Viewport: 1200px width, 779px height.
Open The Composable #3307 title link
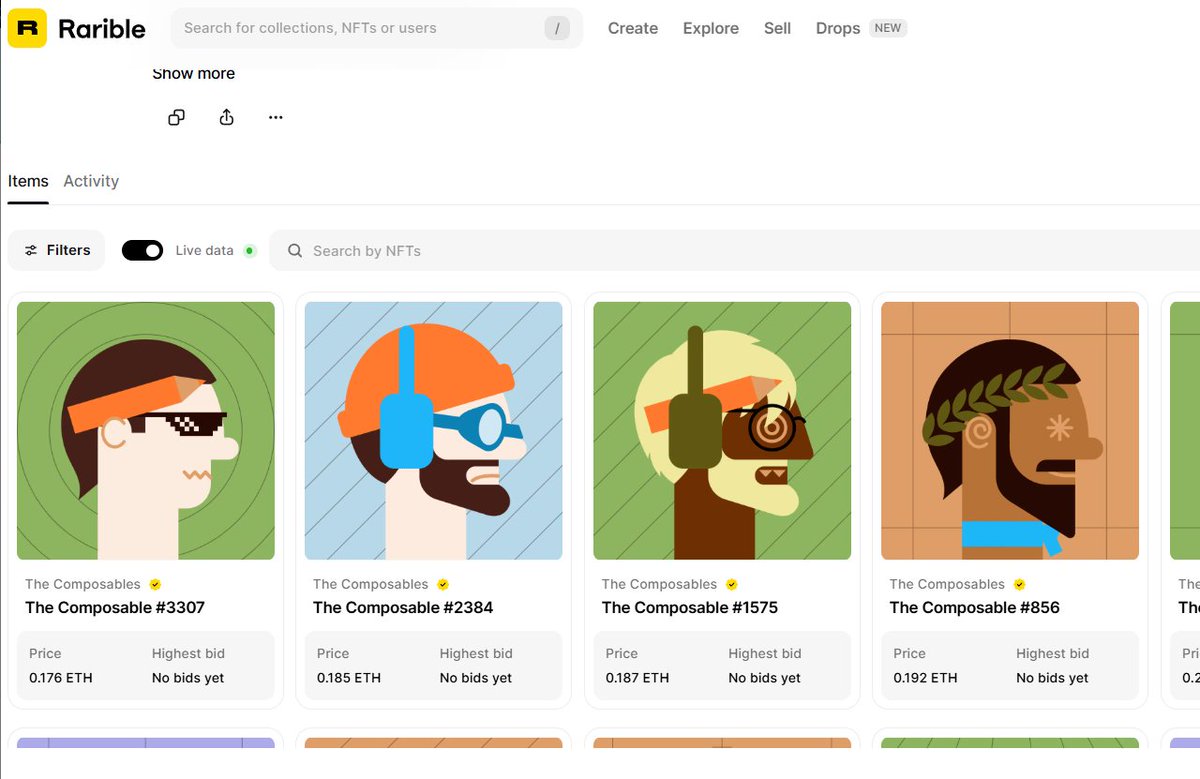115,607
